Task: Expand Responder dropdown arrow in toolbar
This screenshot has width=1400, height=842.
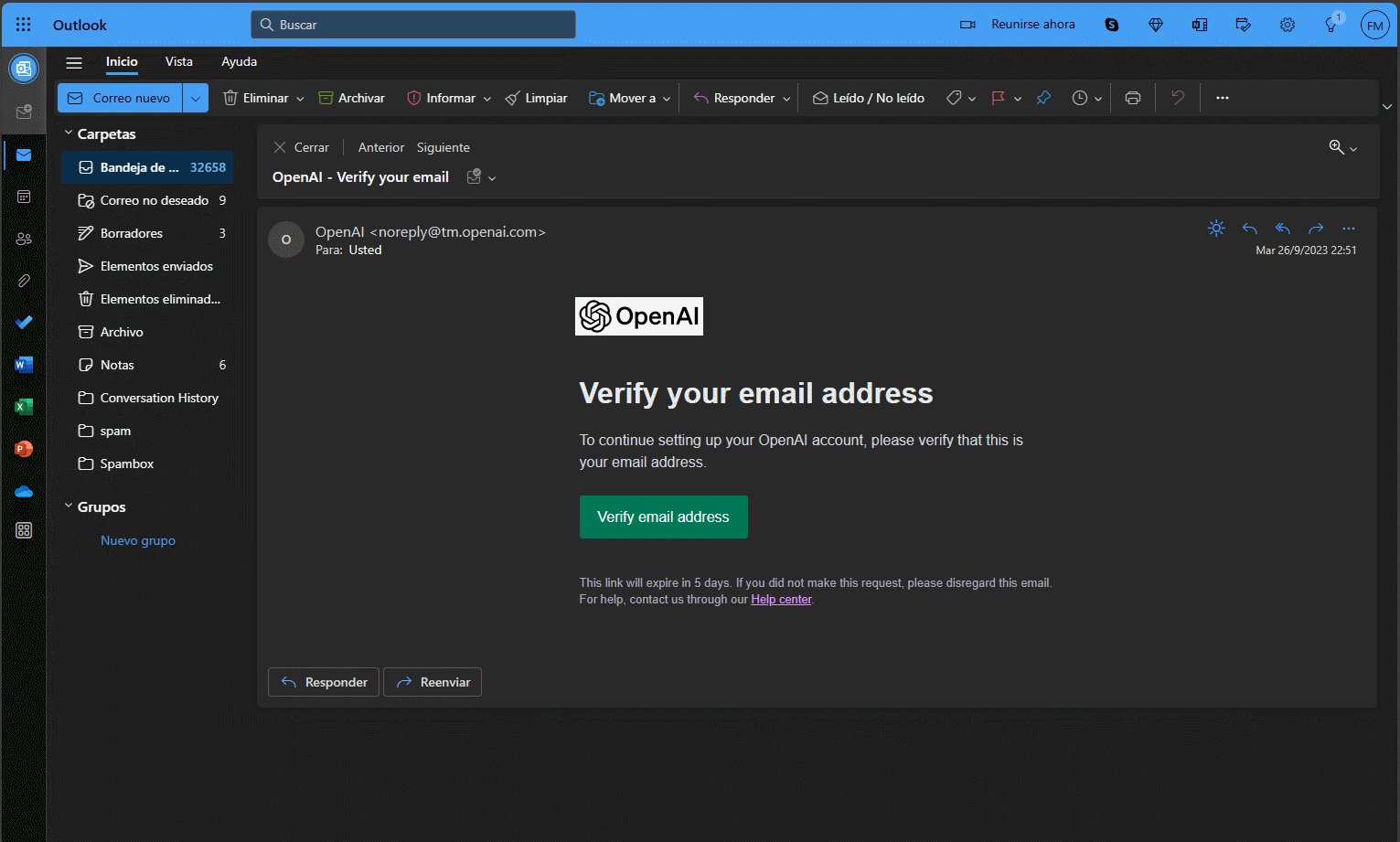Action: tap(786, 99)
